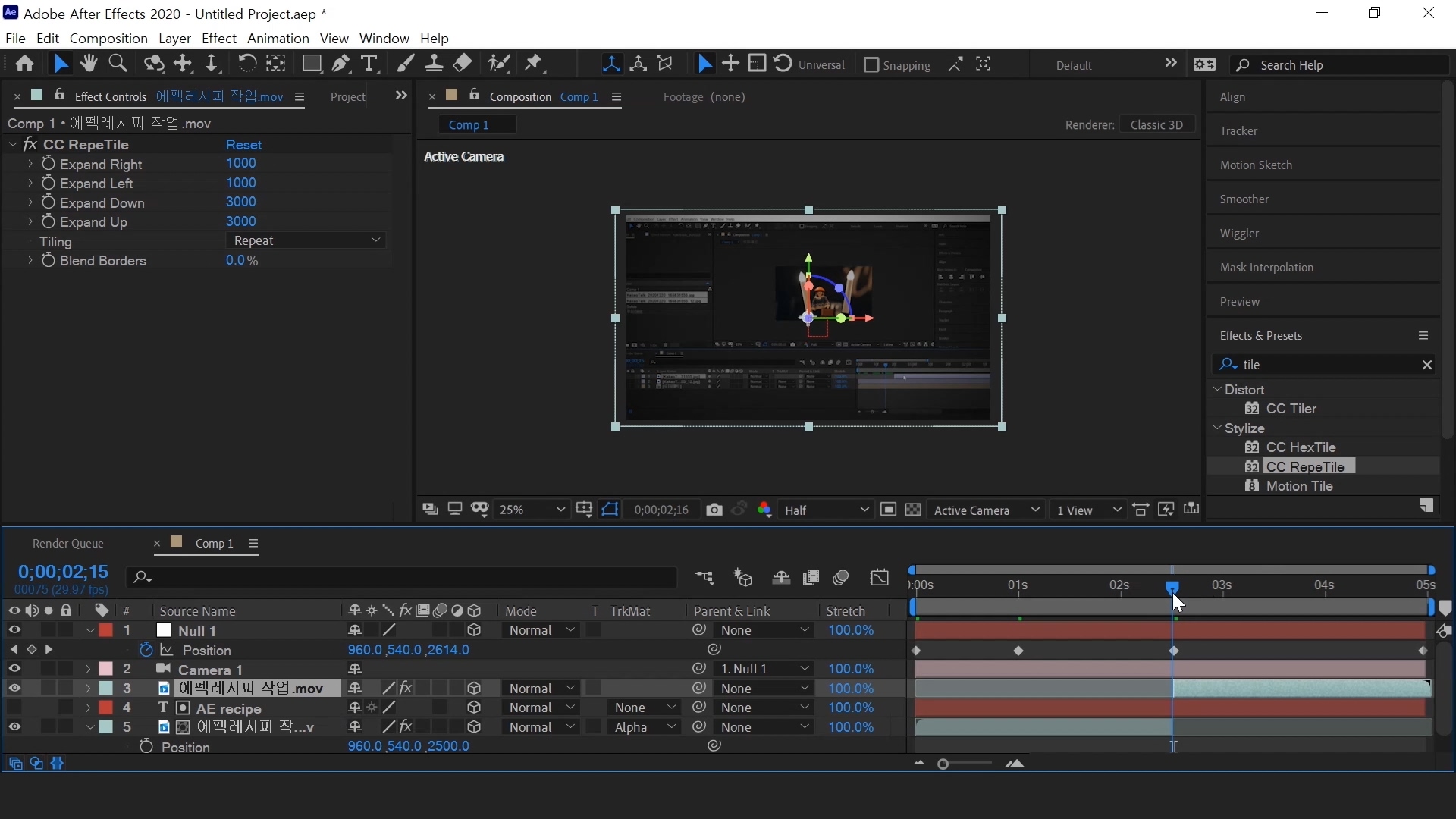Reset the CC RepeTile effect
The height and width of the screenshot is (819, 1456).
coord(243,144)
